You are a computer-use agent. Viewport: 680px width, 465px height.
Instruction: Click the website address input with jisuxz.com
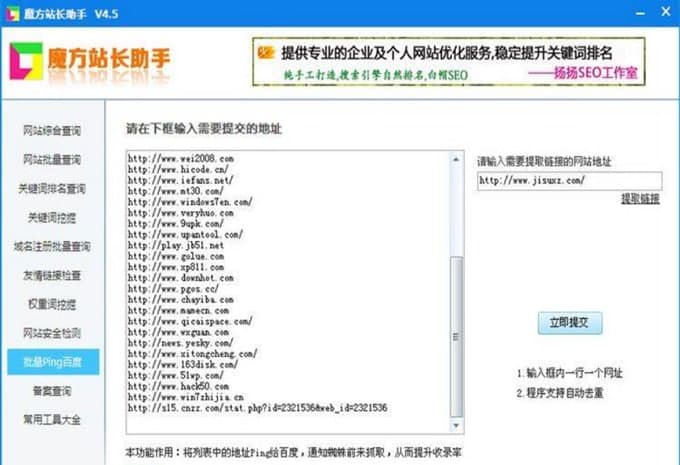point(570,180)
